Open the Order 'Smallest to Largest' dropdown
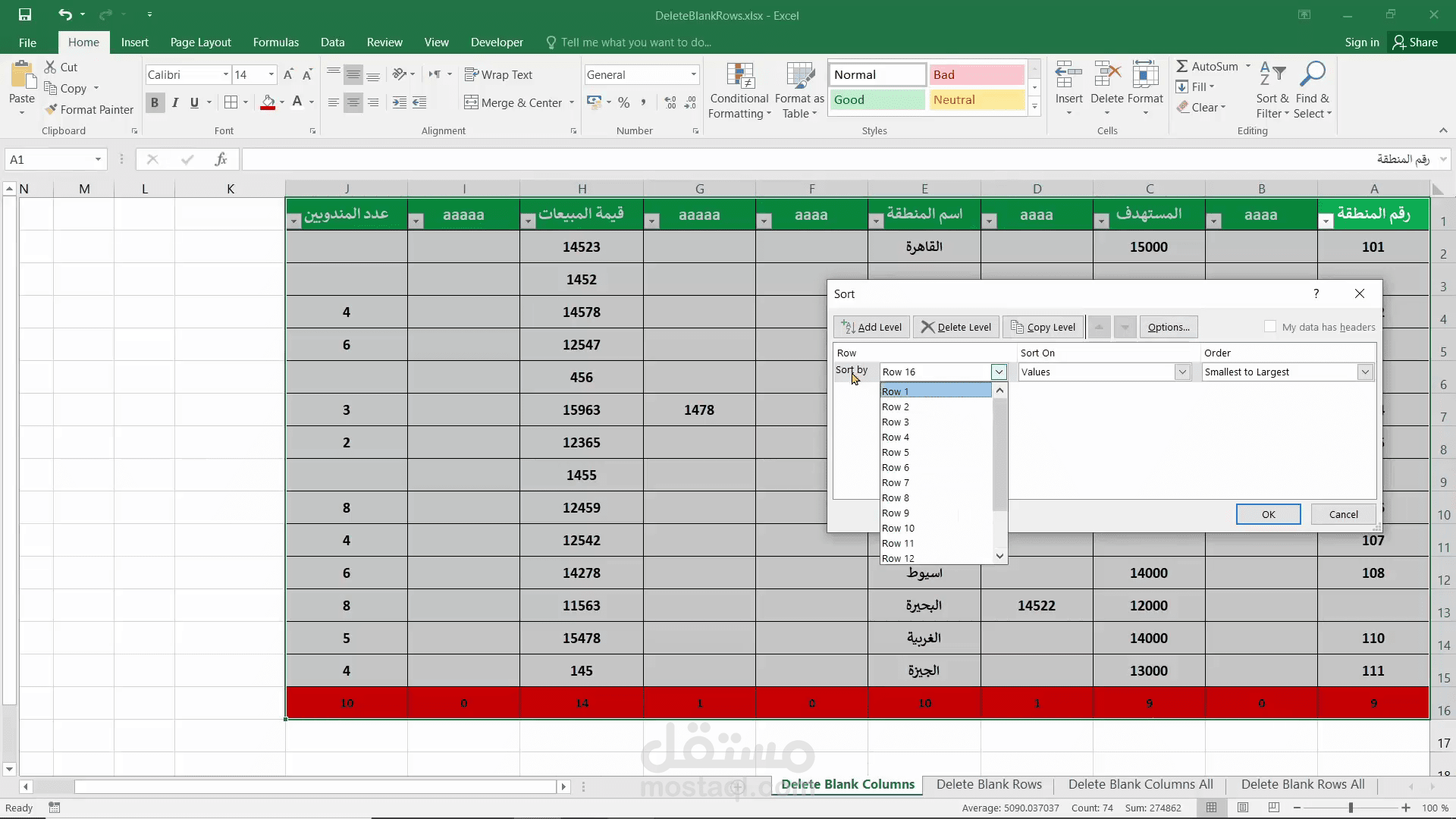 coord(1365,372)
